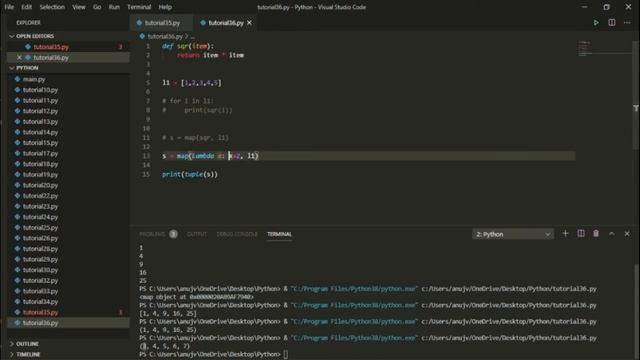This screenshot has width=640, height=360.
Task: Open the Go menu
Action: [x=97, y=7]
